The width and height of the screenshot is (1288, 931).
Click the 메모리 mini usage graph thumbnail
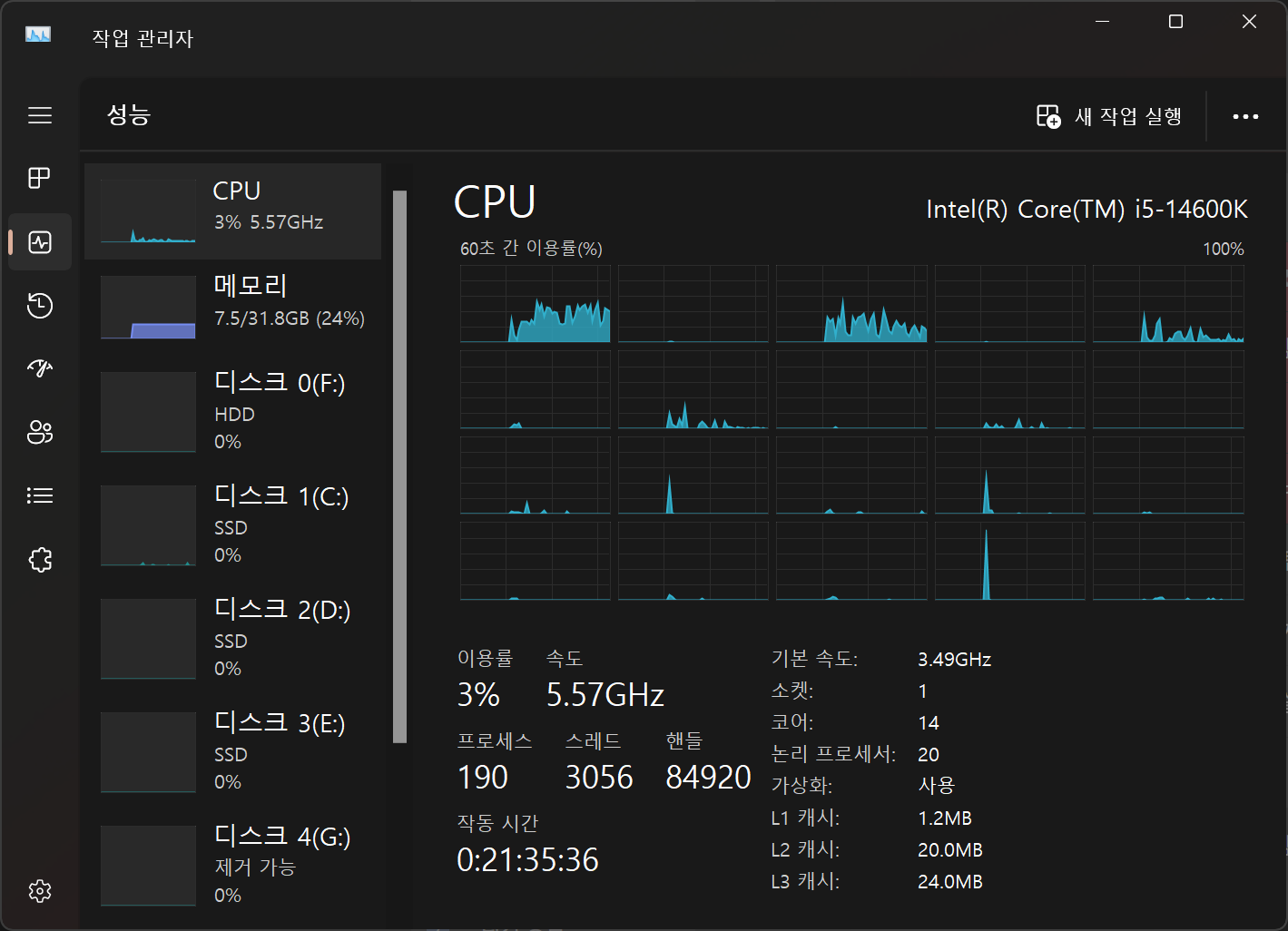point(148,307)
